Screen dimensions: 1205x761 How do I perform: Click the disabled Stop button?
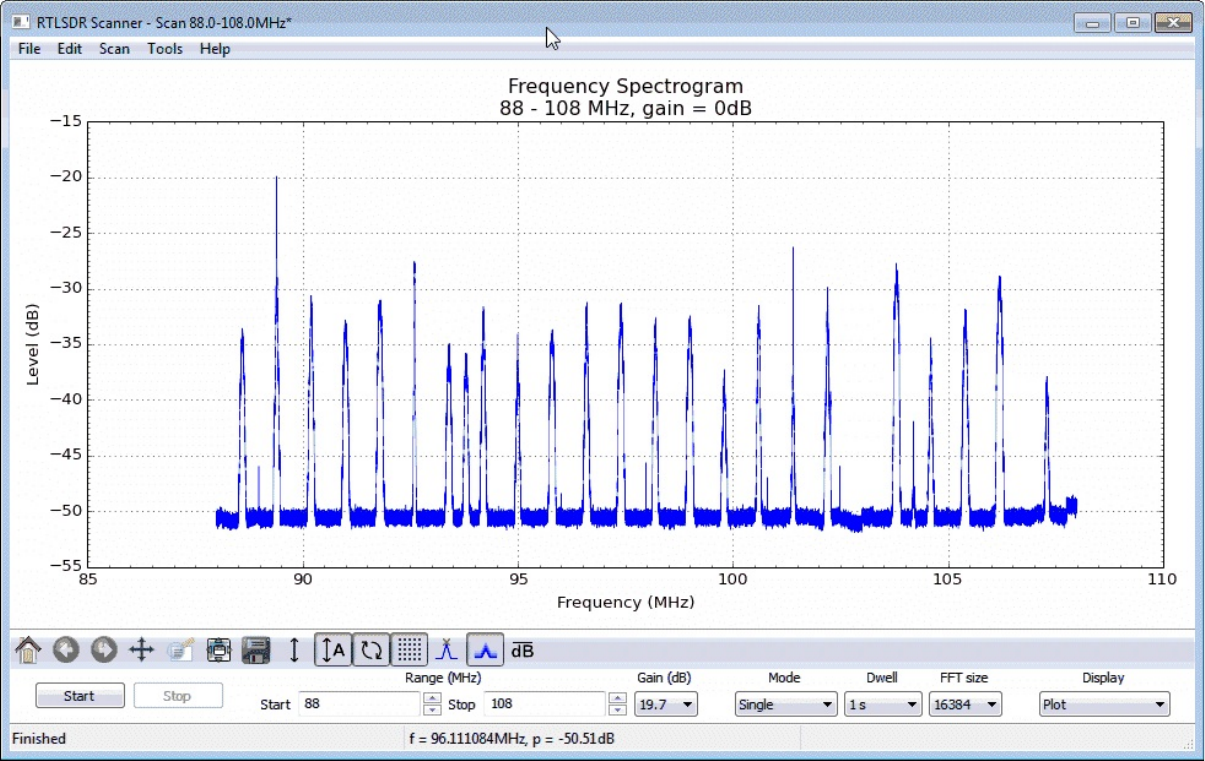pyautogui.click(x=178, y=696)
